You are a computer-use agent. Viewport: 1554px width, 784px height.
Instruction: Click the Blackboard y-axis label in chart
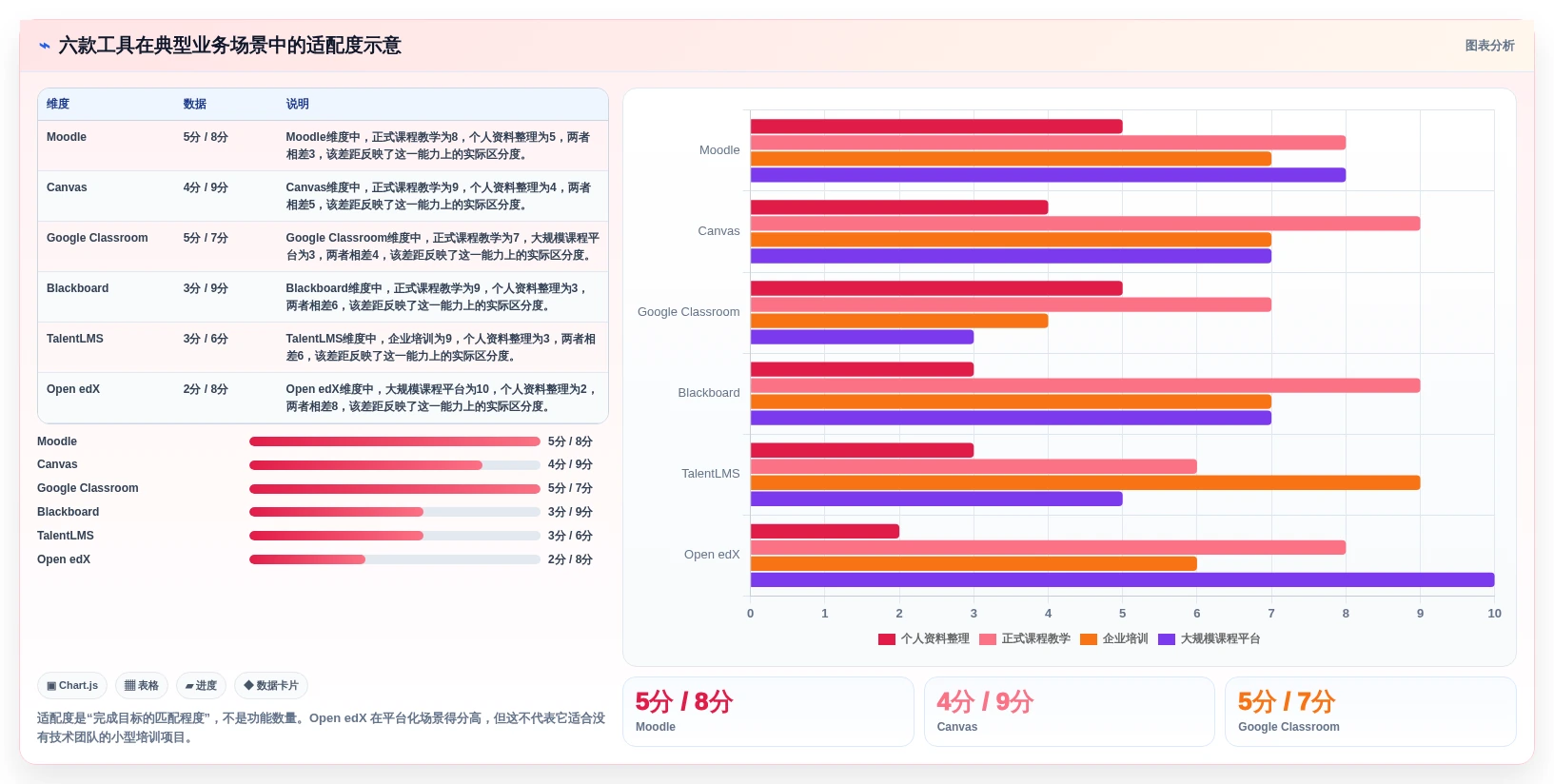pyautogui.click(x=709, y=393)
